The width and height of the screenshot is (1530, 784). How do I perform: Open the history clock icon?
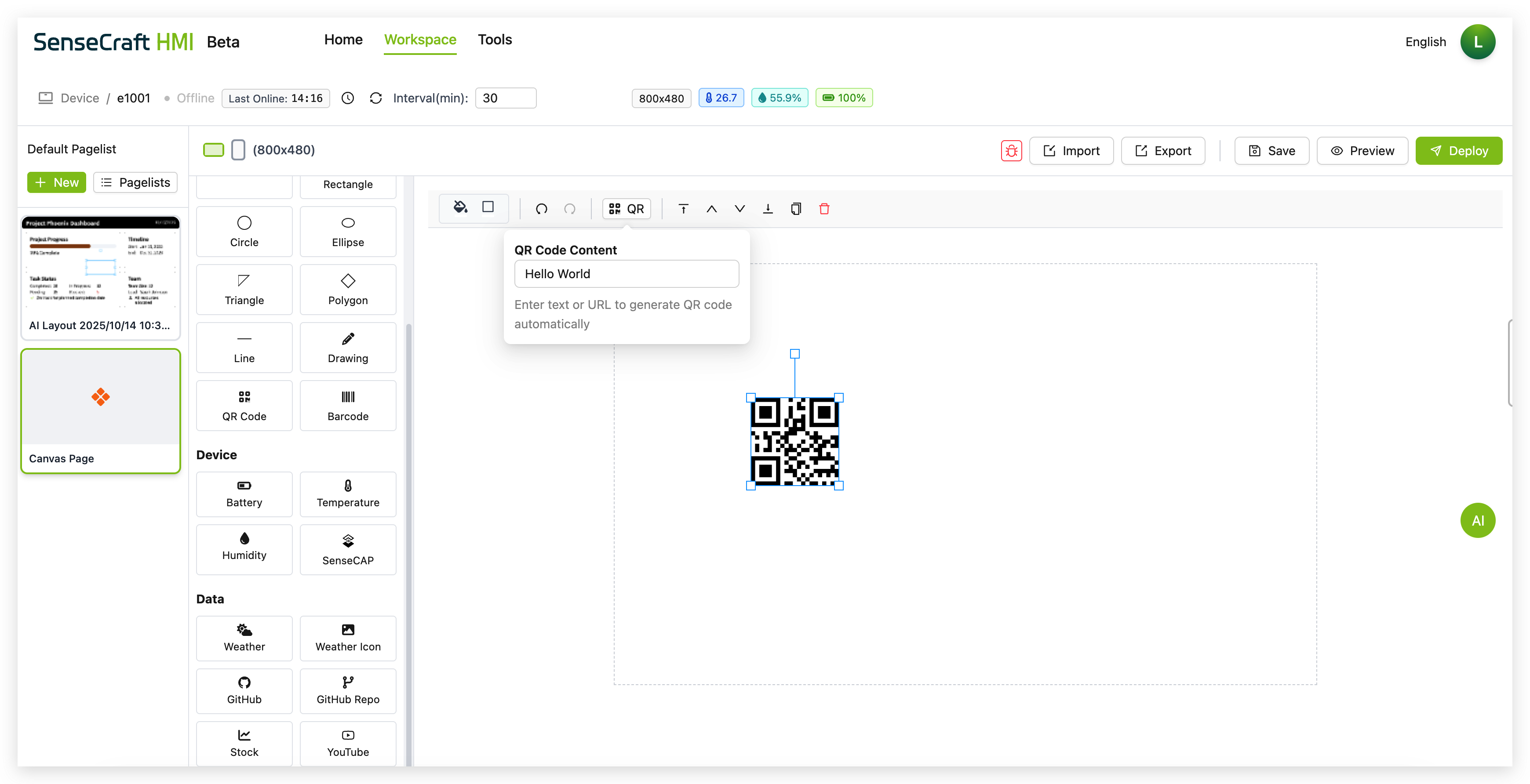(x=347, y=98)
